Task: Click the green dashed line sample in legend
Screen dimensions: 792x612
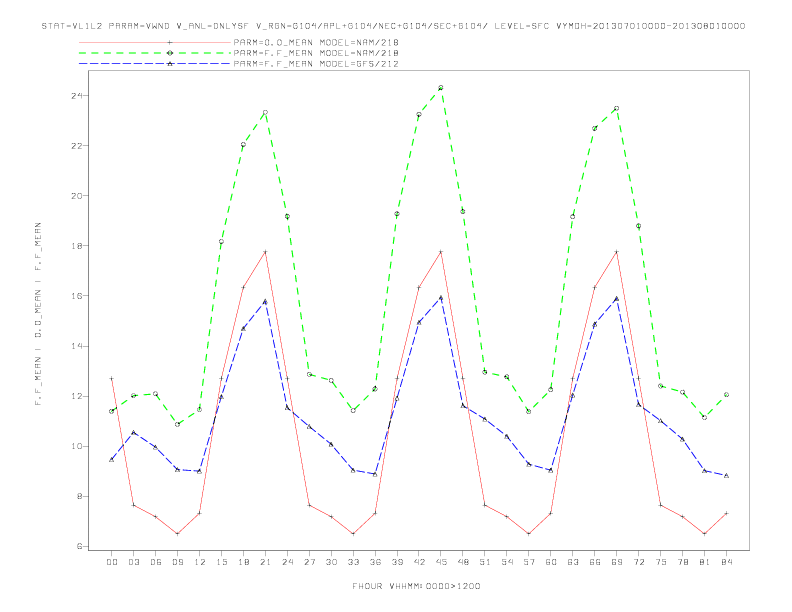Action: pos(155,53)
